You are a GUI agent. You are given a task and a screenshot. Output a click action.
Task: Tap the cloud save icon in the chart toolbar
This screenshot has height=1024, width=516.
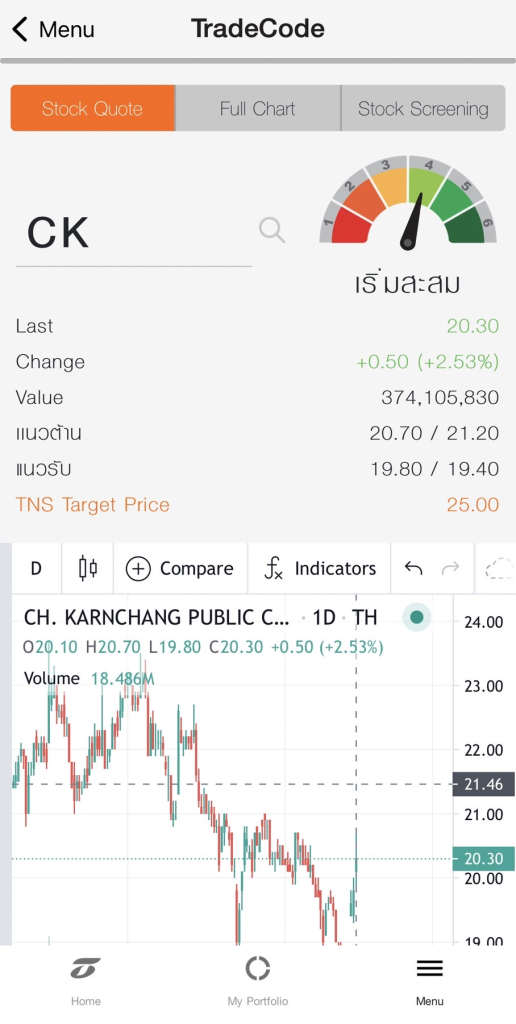click(500, 568)
